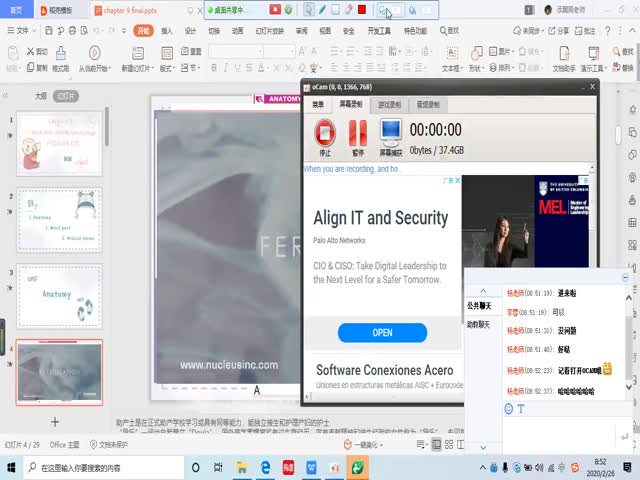Open Windows Start menu

pos(11,467)
